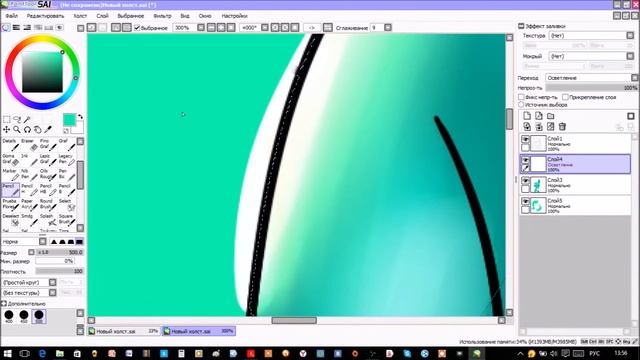The width and height of the screenshot is (640, 360).
Task: Hide layer Слой3 with eye icon
Action: (525, 181)
